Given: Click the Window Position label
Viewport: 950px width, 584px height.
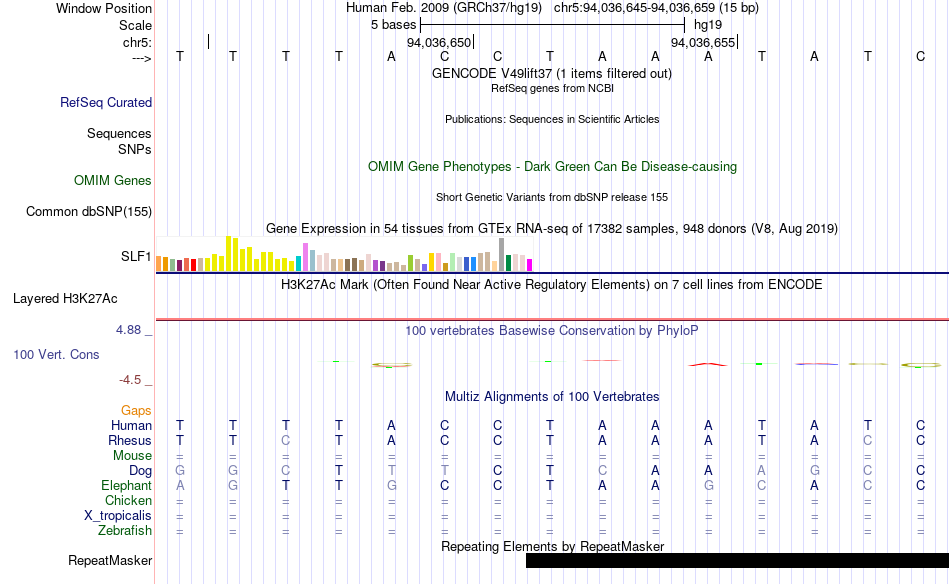Looking at the screenshot, I should [x=104, y=8].
